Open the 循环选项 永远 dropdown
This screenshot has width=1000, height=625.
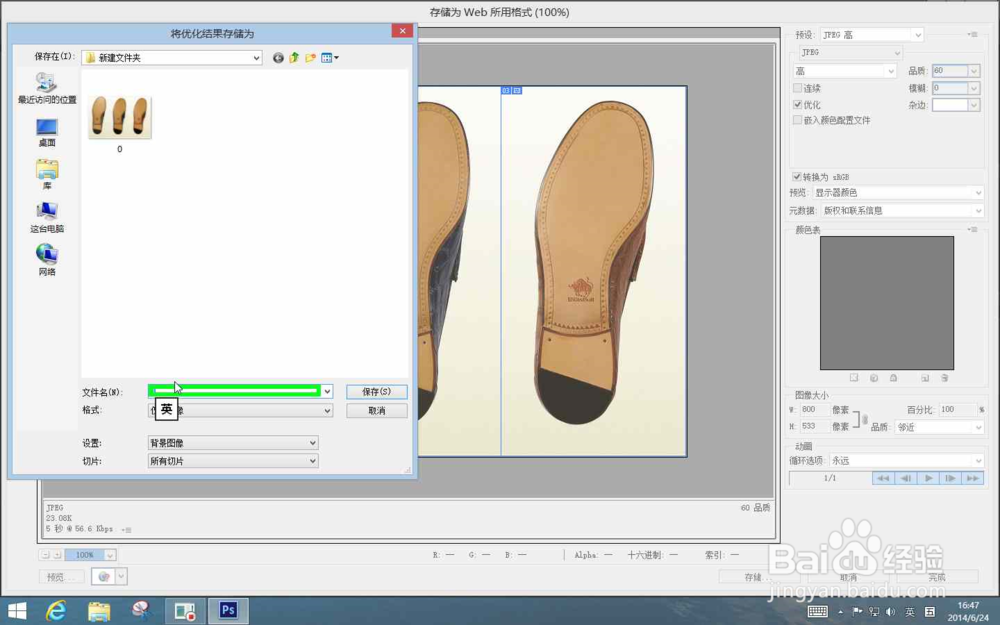pyautogui.click(x=906, y=460)
